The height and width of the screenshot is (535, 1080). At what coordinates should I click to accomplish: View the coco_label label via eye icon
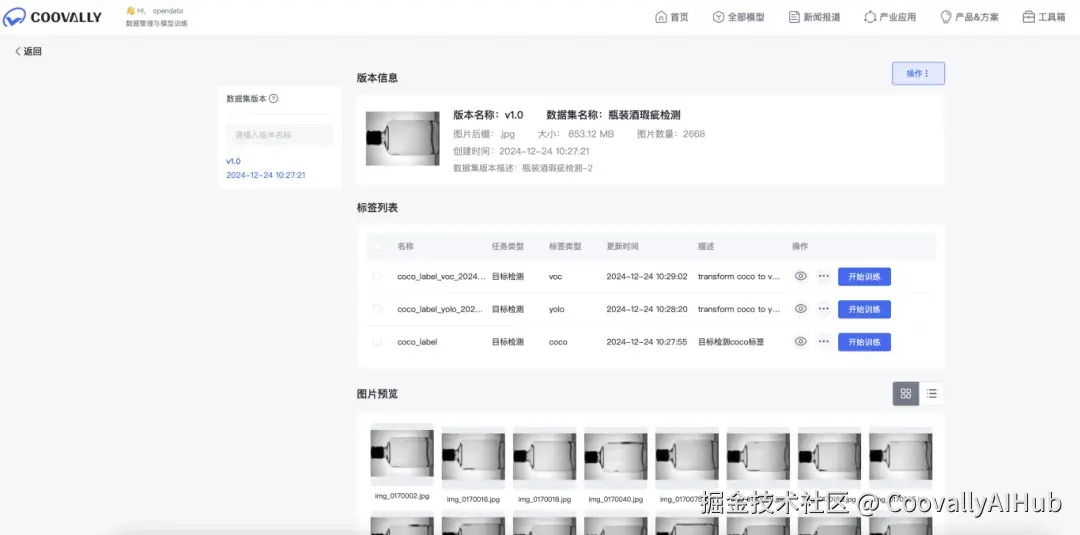coord(800,342)
